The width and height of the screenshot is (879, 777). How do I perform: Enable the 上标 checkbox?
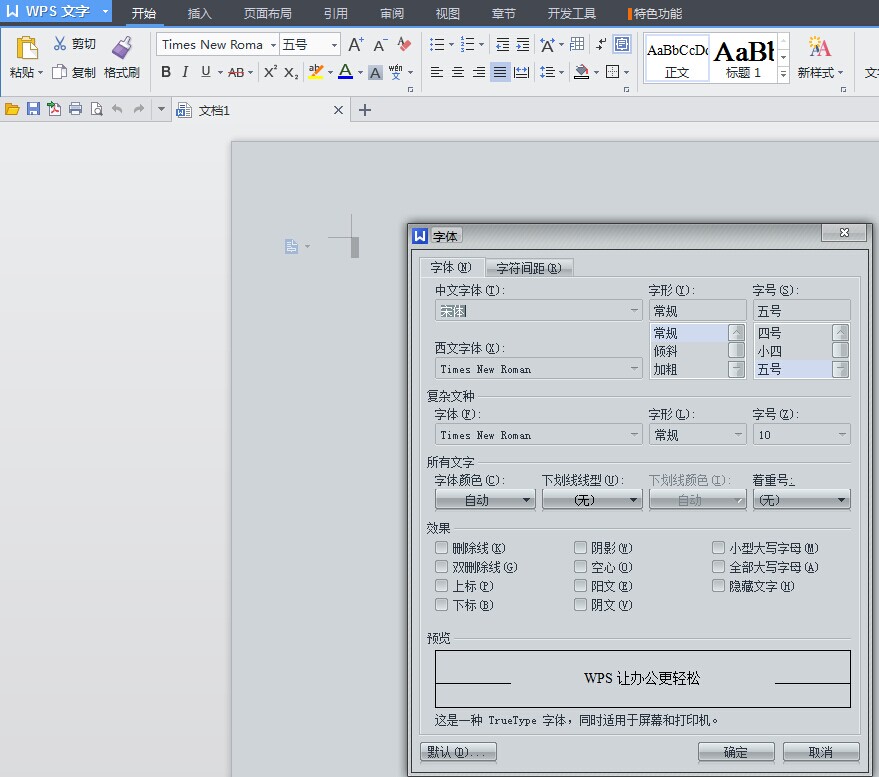[x=442, y=586]
